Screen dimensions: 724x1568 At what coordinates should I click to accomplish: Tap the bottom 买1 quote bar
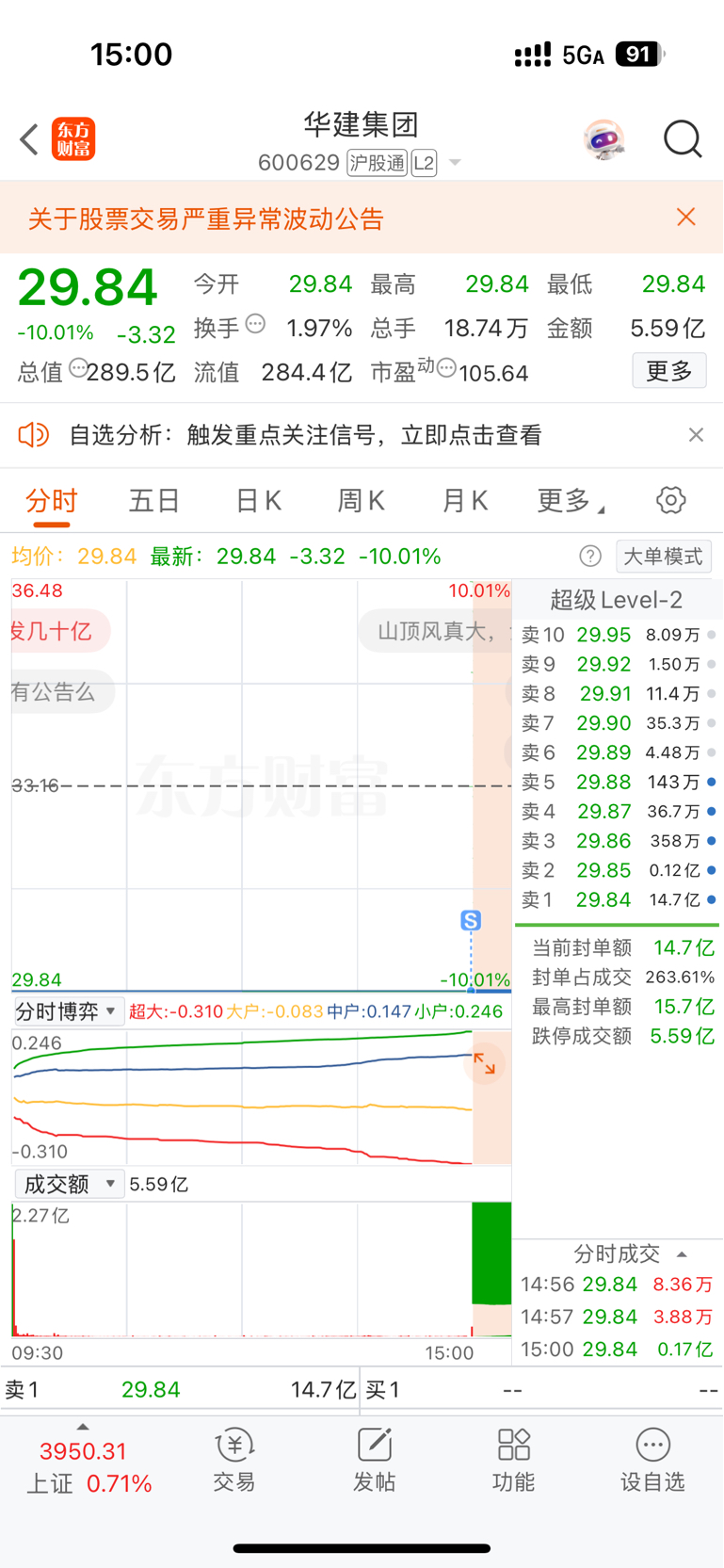coord(542,1390)
